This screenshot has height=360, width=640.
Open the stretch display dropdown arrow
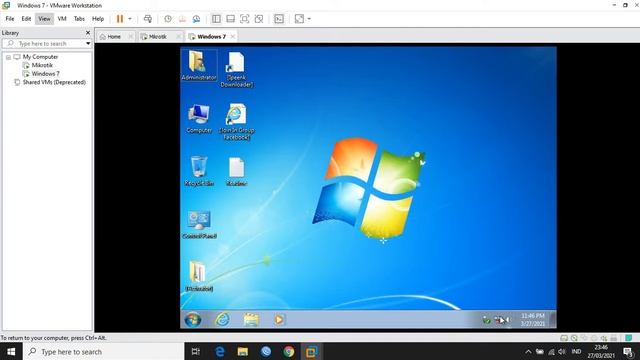309,19
